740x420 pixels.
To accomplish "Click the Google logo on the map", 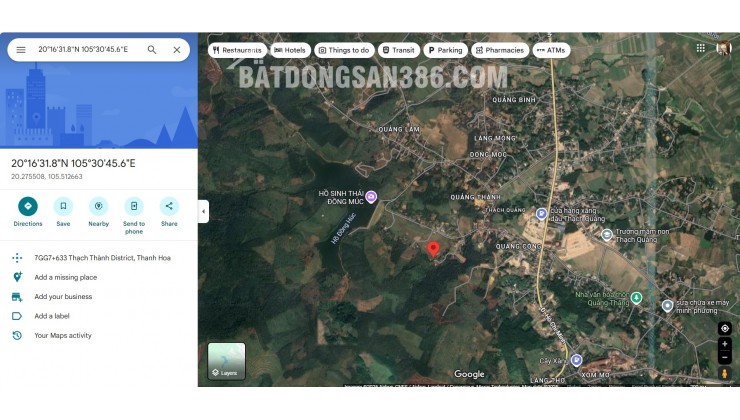I will [469, 374].
